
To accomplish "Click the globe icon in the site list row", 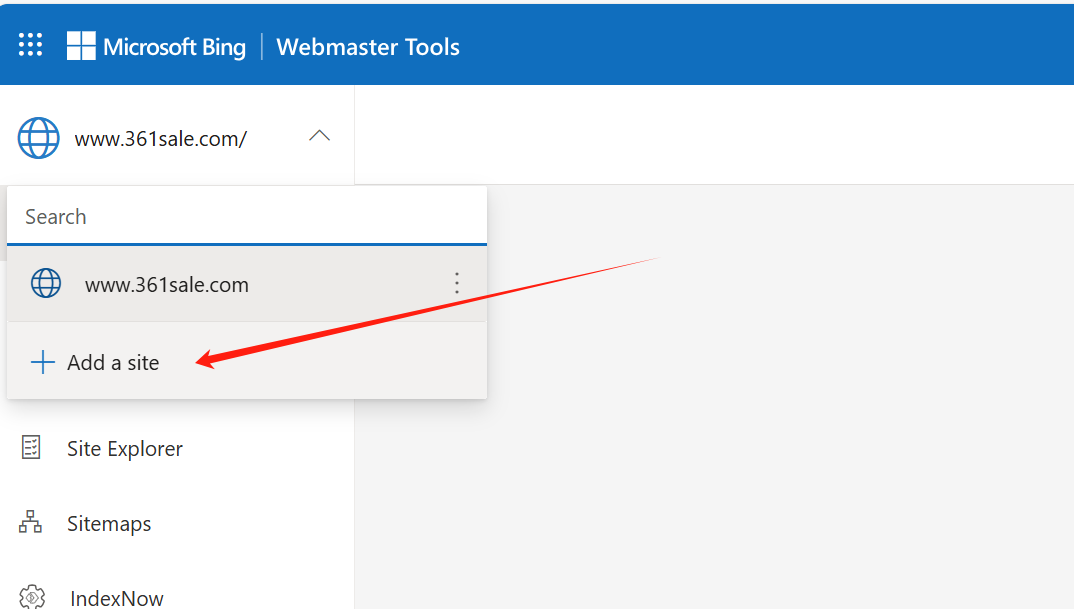I will 46,284.
